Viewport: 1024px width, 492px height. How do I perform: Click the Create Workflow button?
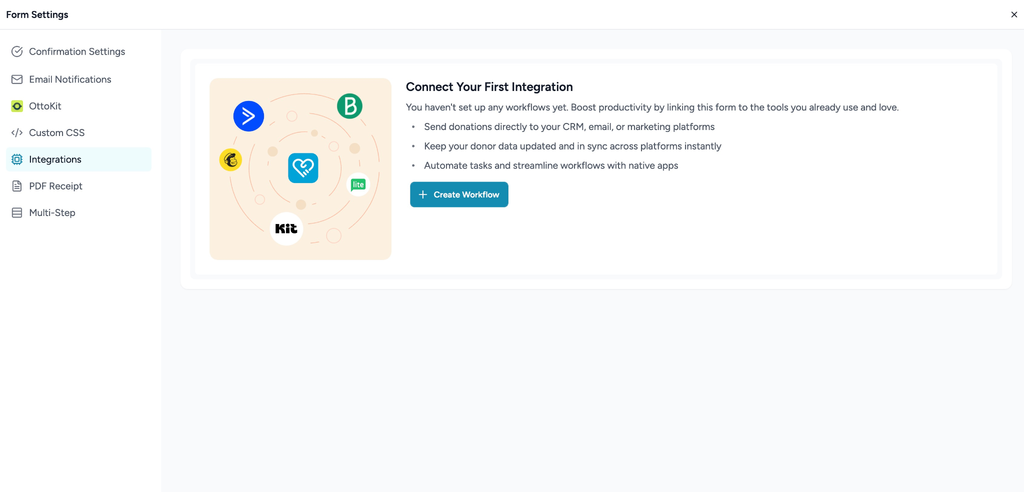tap(459, 195)
